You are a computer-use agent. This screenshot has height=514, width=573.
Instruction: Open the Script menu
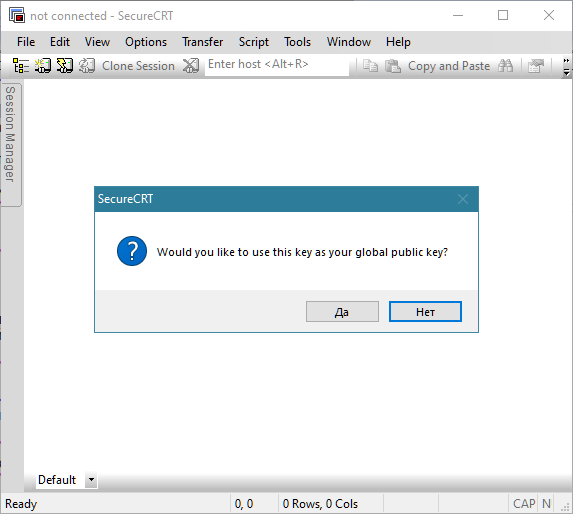click(x=254, y=42)
